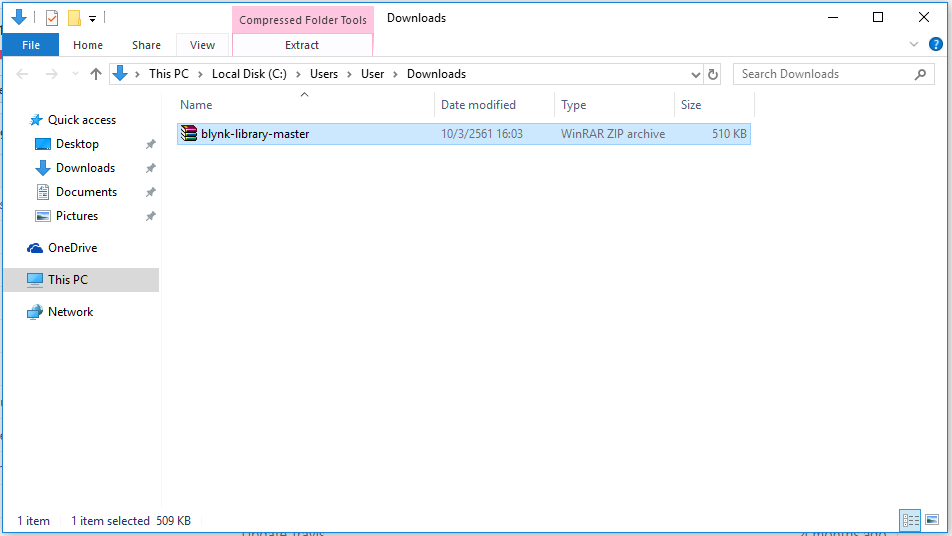The height and width of the screenshot is (536, 952).
Task: Select the blynk-library-master ZIP file
Action: (255, 134)
